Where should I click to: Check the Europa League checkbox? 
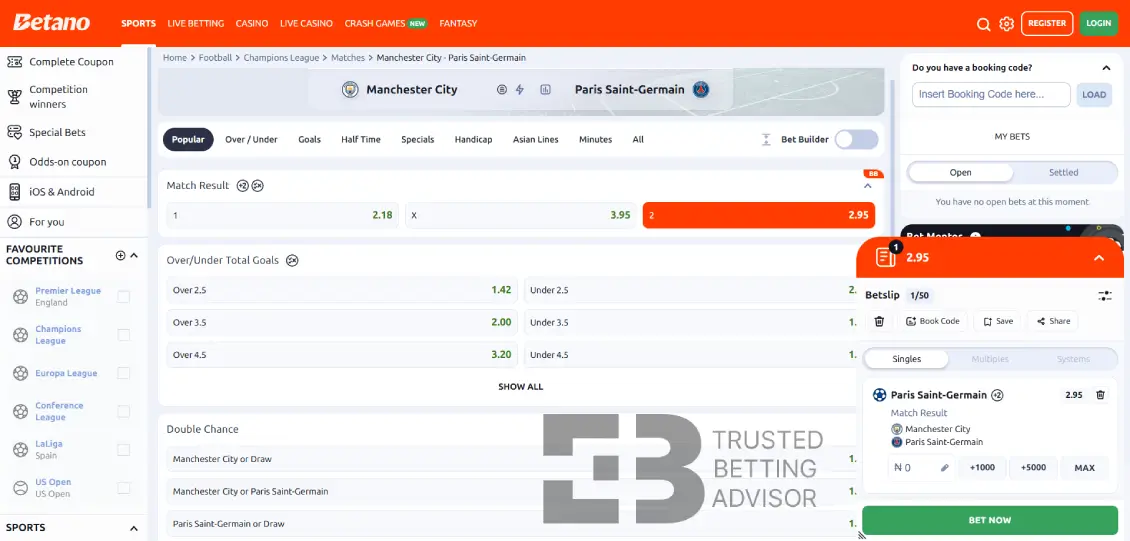coord(124,373)
